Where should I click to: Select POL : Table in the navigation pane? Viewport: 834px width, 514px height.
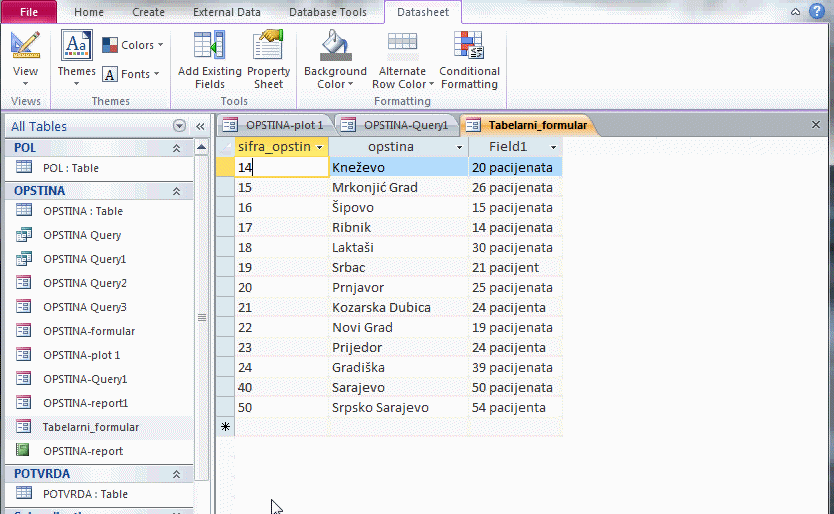tap(99, 168)
